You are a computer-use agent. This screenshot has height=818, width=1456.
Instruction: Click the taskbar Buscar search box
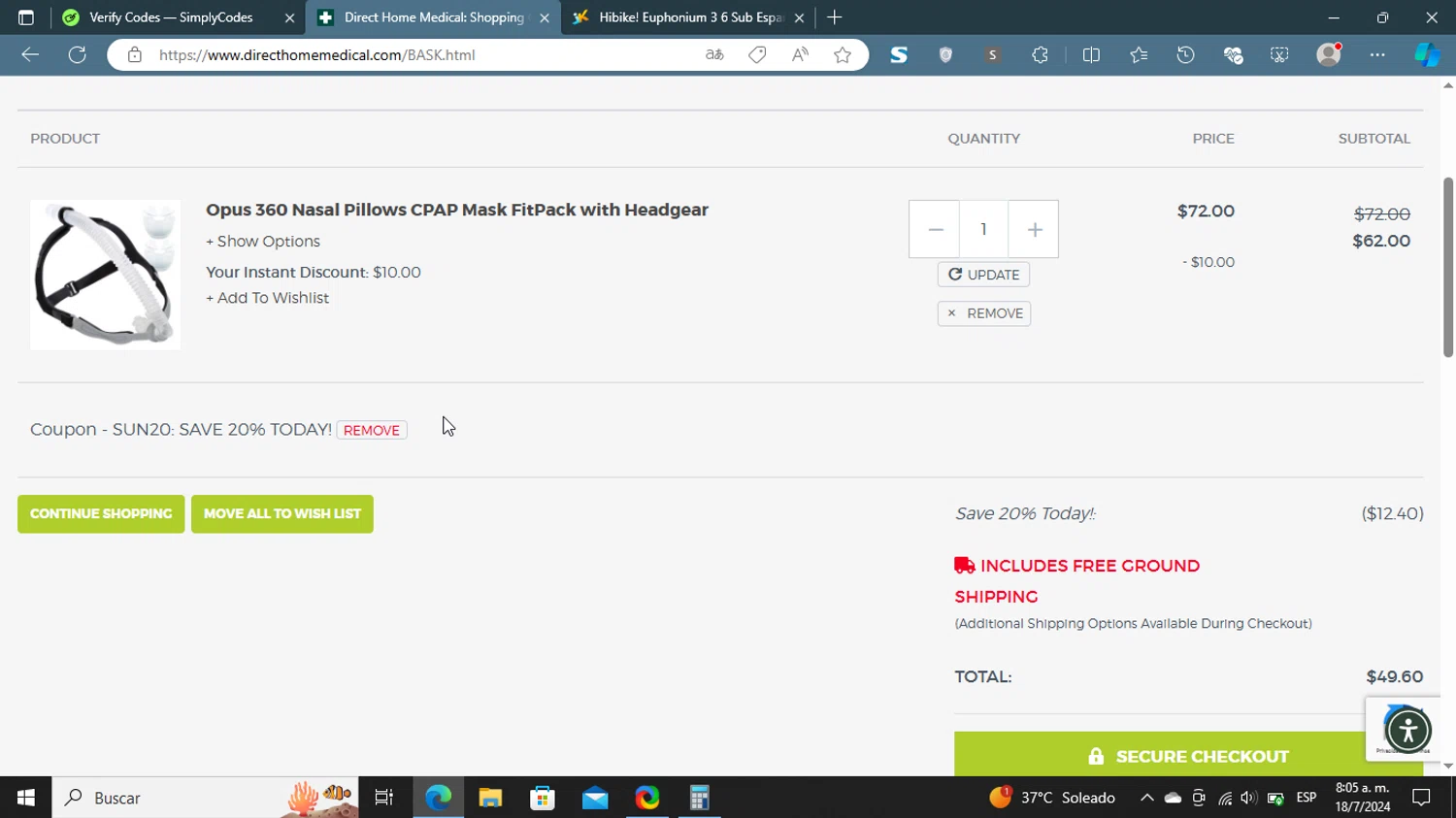click(205, 798)
